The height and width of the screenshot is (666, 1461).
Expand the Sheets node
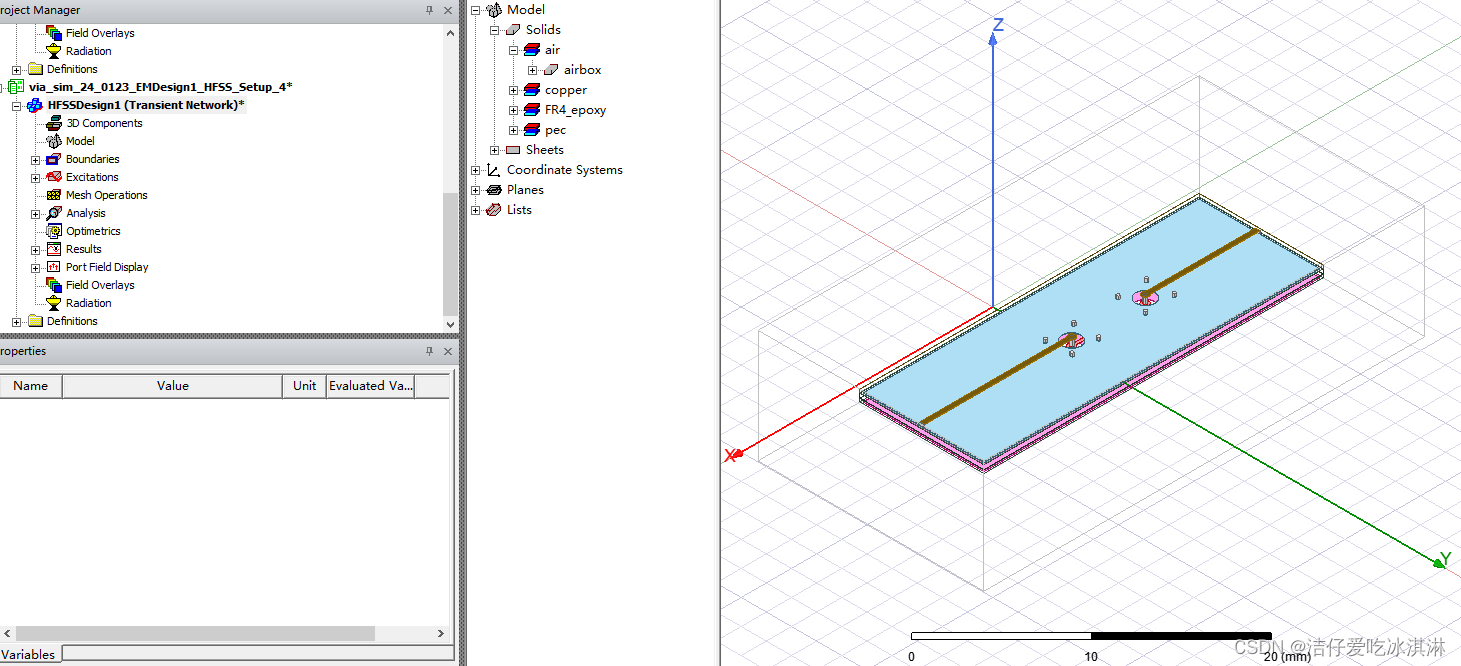tap(494, 150)
